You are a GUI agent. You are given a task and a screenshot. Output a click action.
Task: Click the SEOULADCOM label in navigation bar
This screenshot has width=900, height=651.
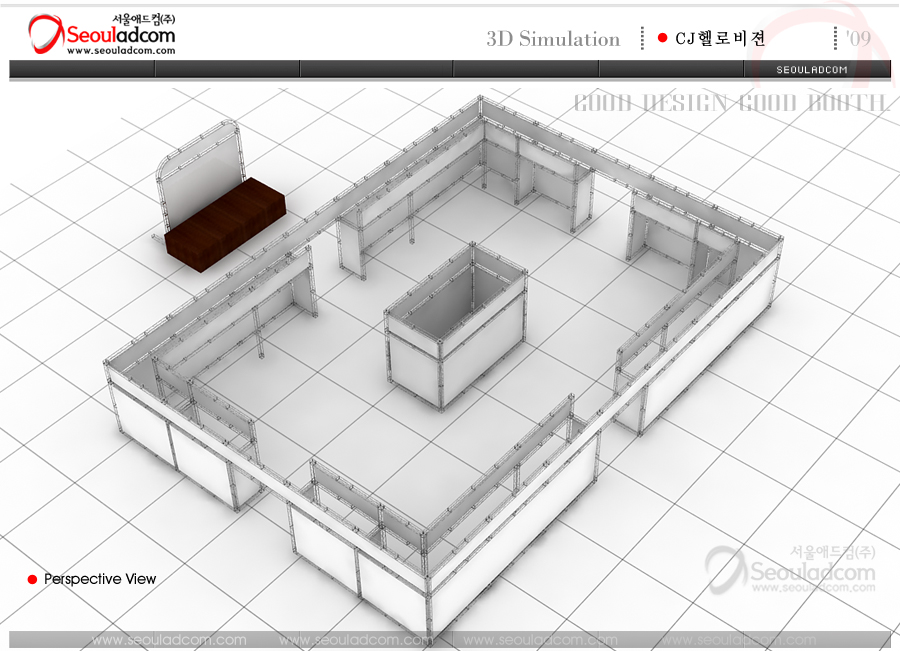pos(812,70)
